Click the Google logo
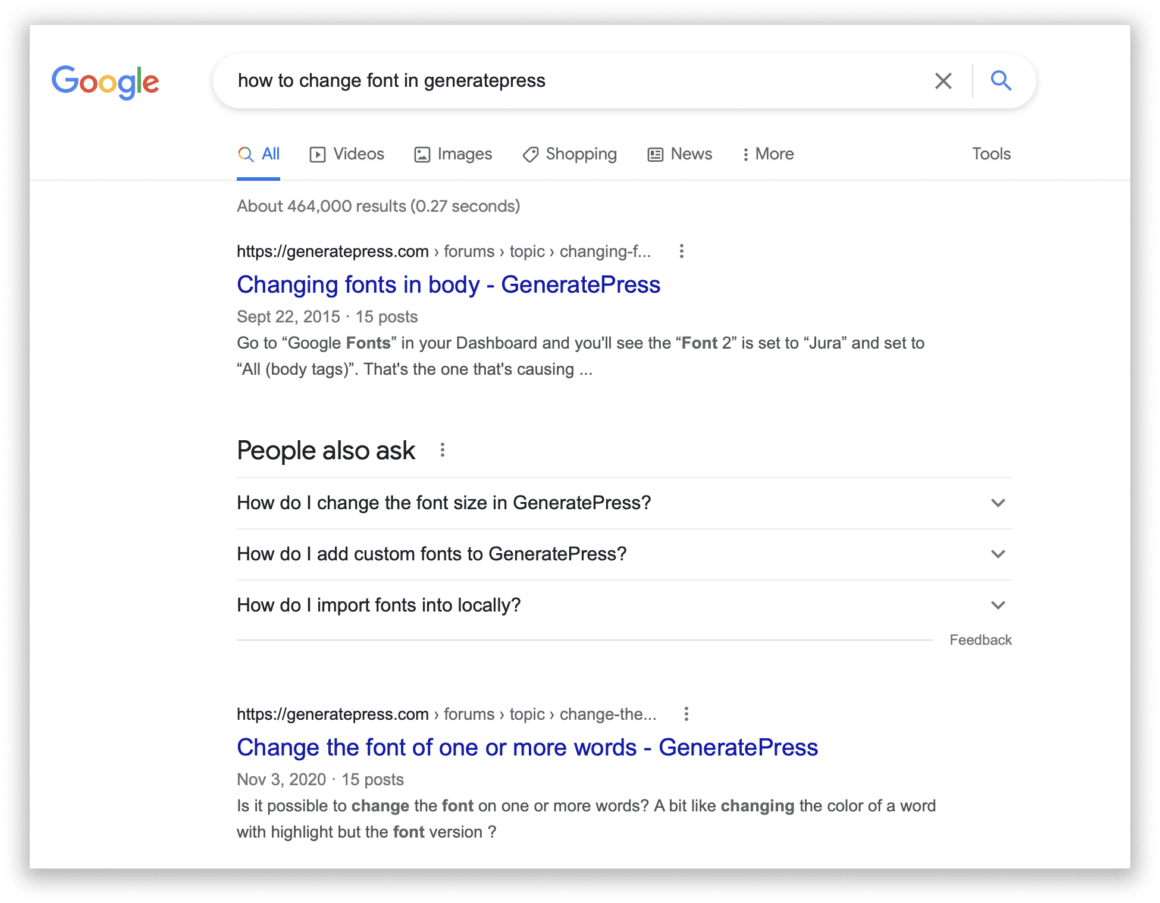 pos(105,82)
